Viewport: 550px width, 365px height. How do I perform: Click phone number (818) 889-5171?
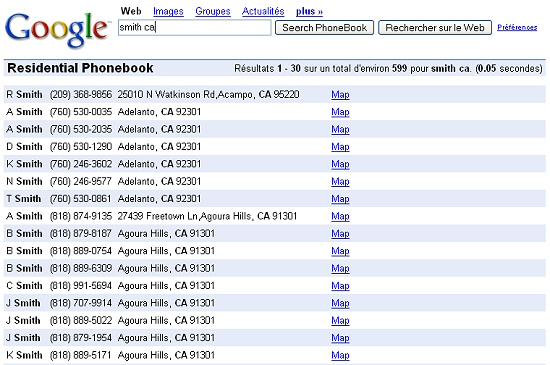tap(81, 355)
